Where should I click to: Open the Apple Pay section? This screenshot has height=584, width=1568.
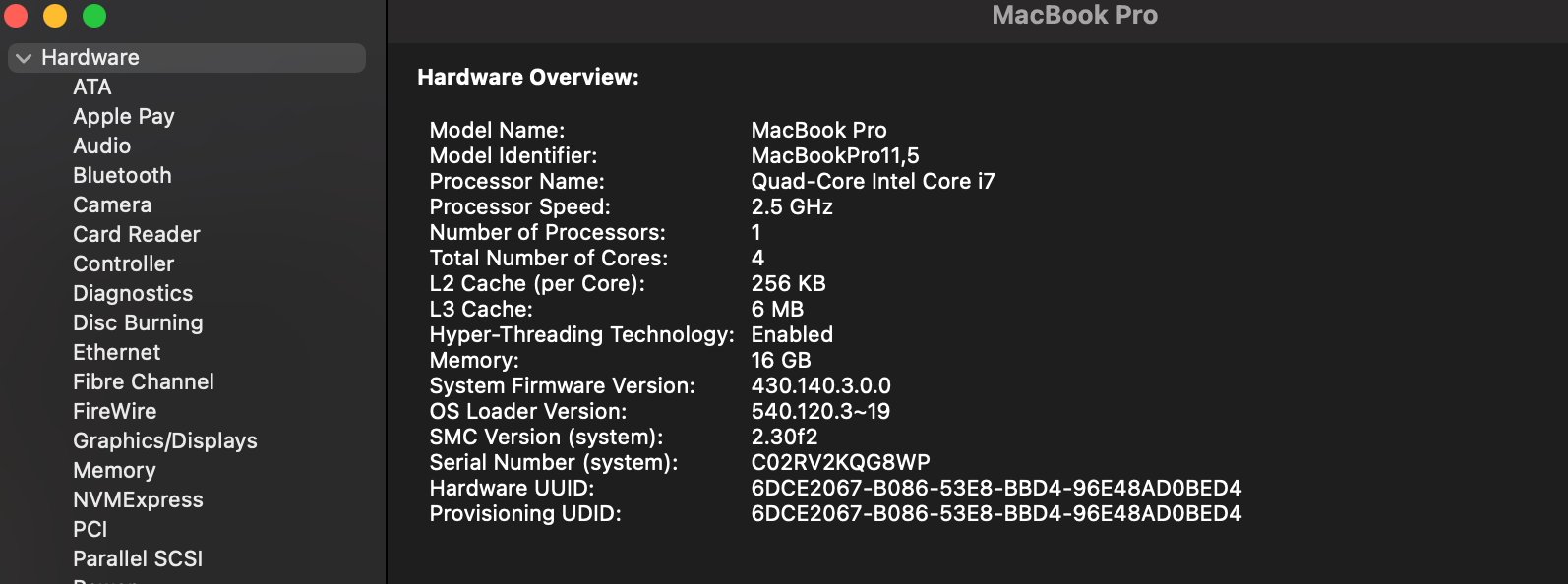pyautogui.click(x=124, y=117)
